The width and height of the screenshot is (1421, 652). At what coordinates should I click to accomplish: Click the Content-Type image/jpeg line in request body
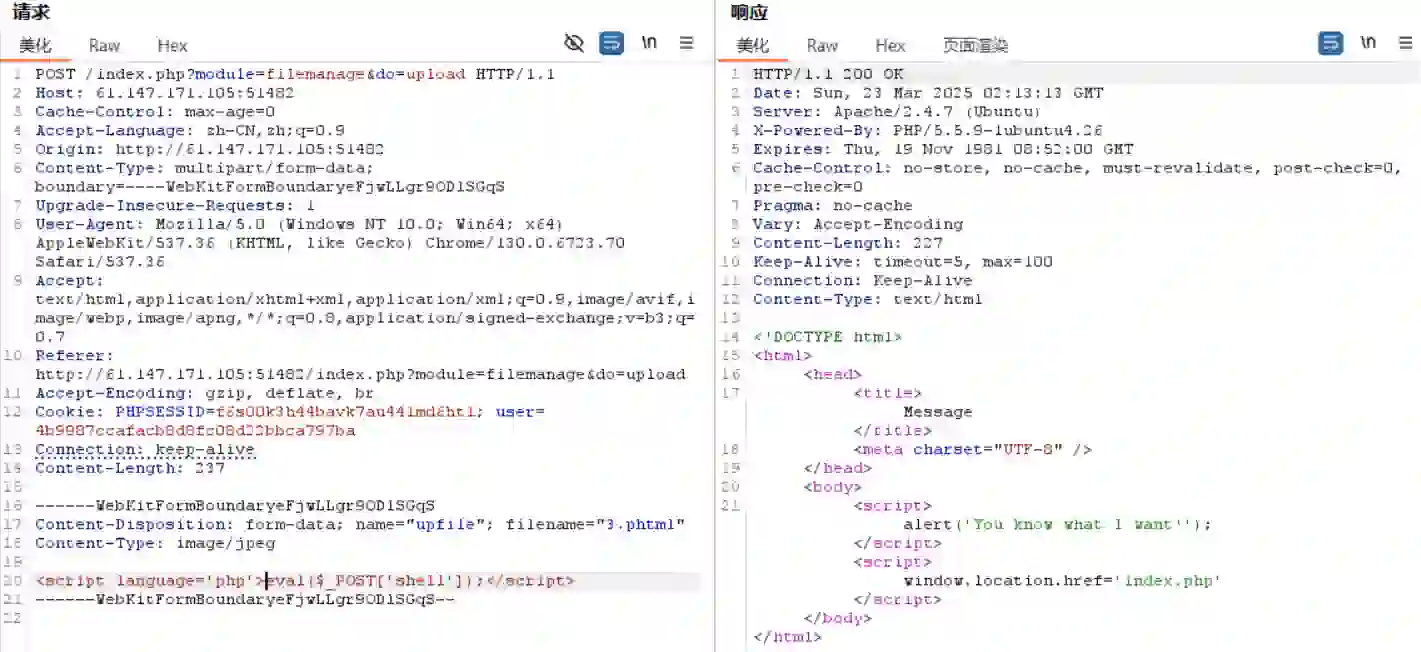point(155,544)
